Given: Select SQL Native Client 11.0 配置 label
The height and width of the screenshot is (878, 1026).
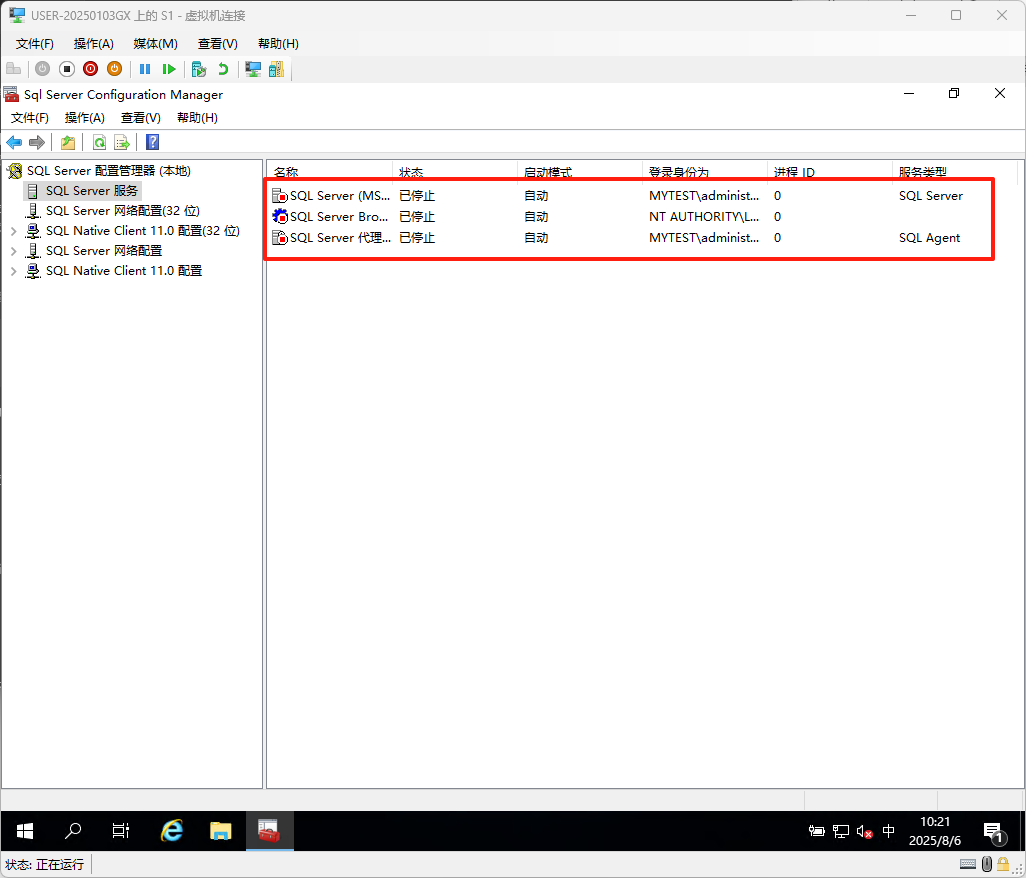Looking at the screenshot, I should [x=124, y=271].
